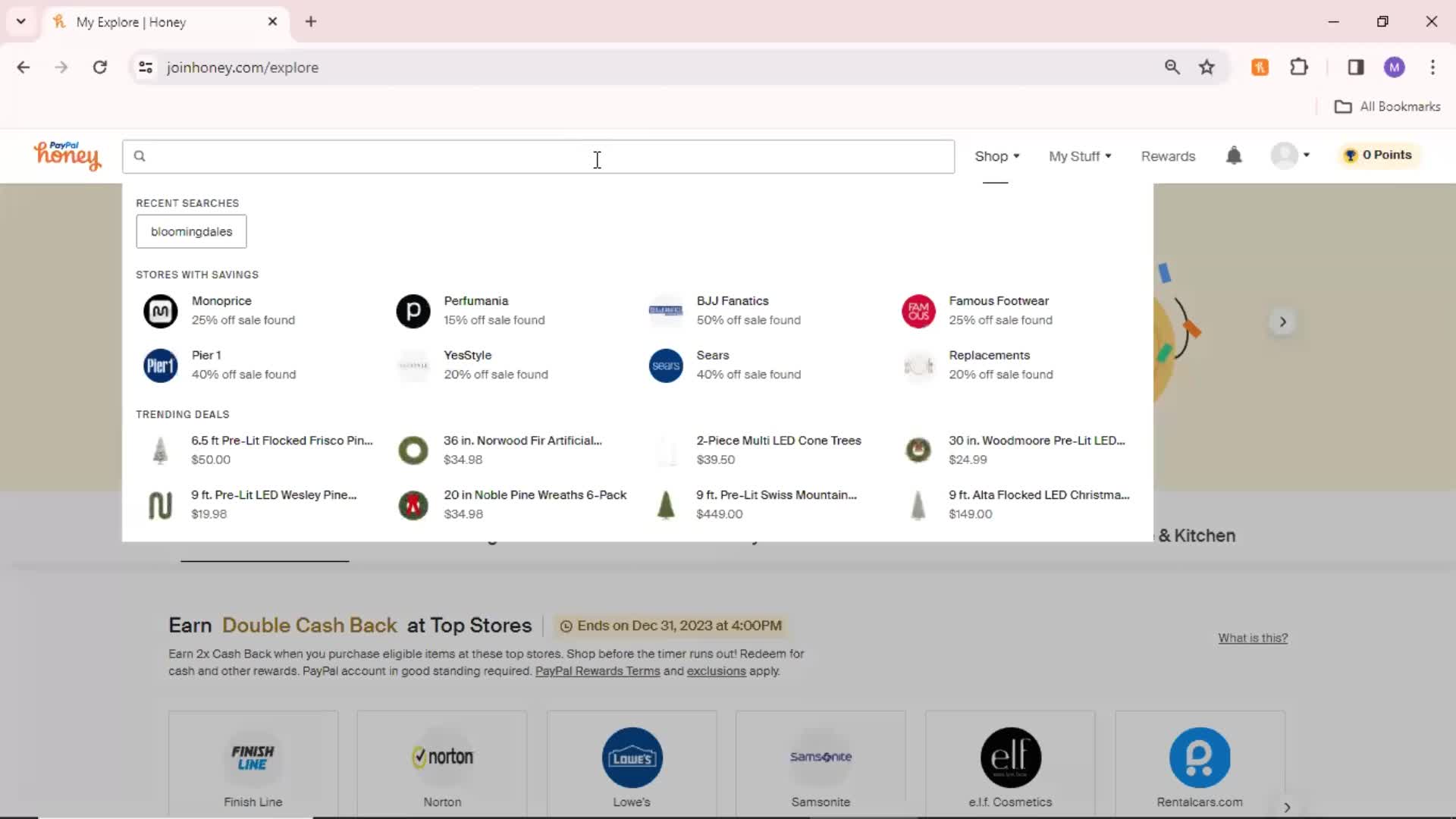Open Replacements store logo
Image resolution: width=1456 pixels, height=819 pixels.
pyautogui.click(x=918, y=366)
